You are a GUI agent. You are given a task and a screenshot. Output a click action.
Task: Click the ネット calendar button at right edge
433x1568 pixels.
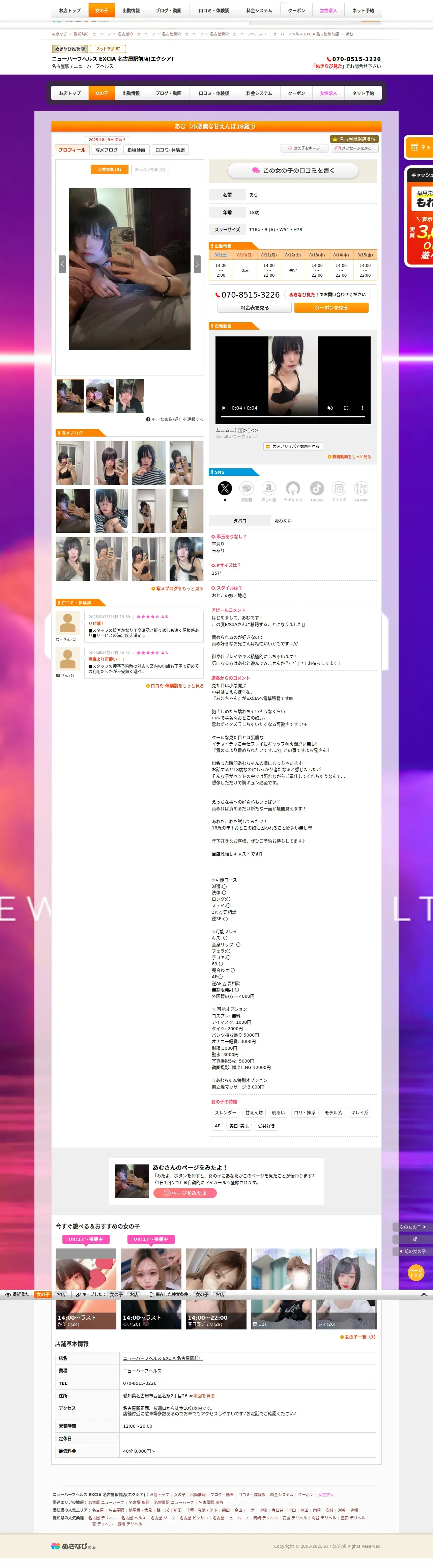[419, 147]
